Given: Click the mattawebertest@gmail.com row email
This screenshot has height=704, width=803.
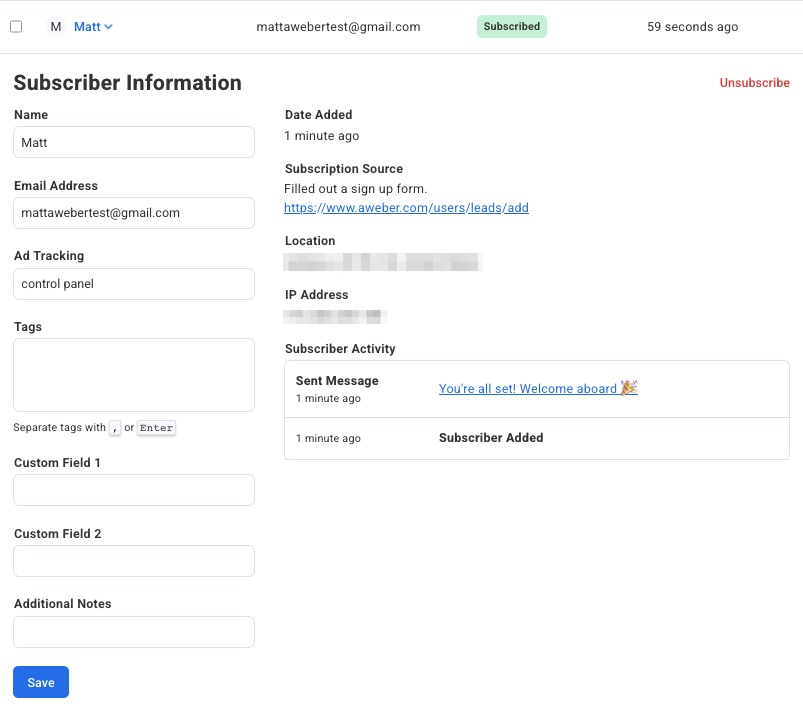Looking at the screenshot, I should click(x=338, y=27).
